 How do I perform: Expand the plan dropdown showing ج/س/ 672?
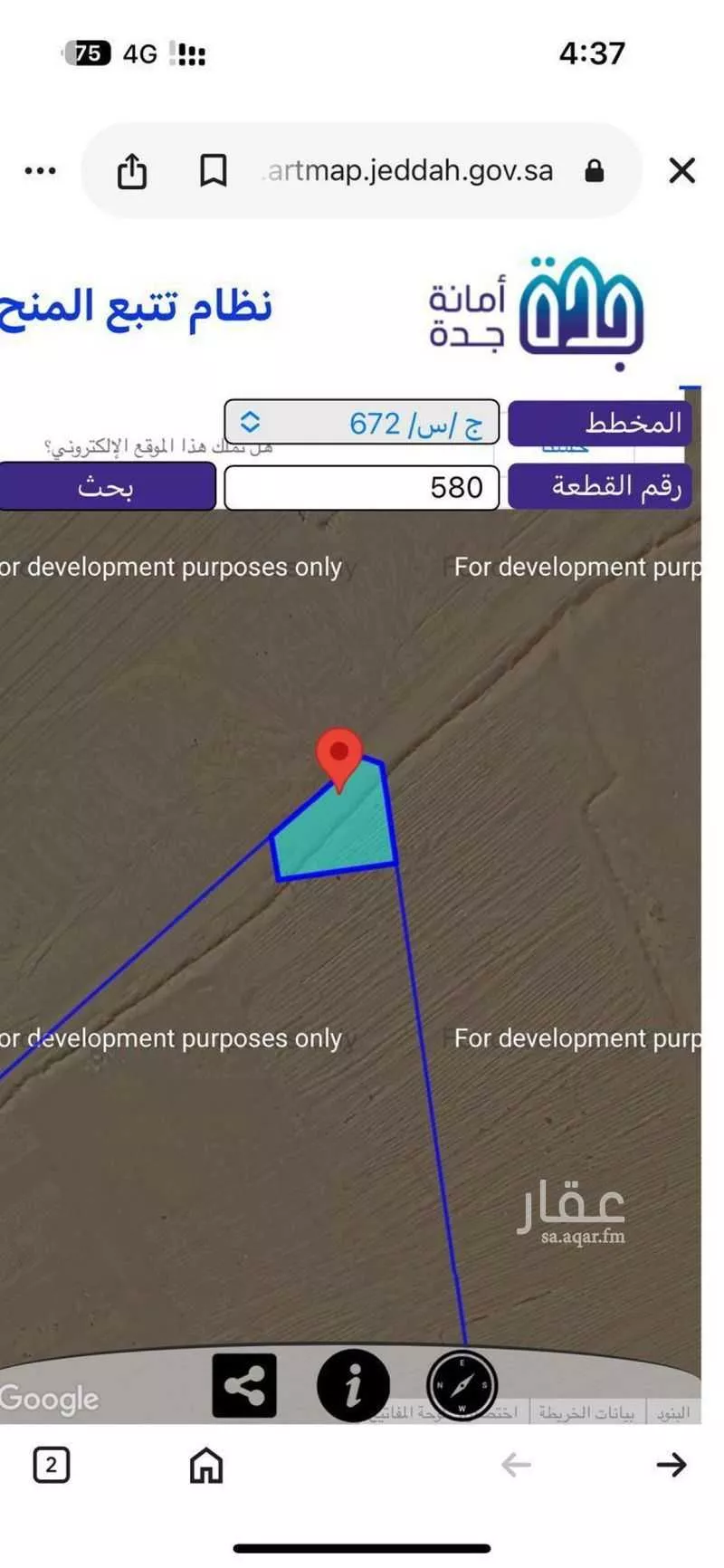click(x=362, y=423)
